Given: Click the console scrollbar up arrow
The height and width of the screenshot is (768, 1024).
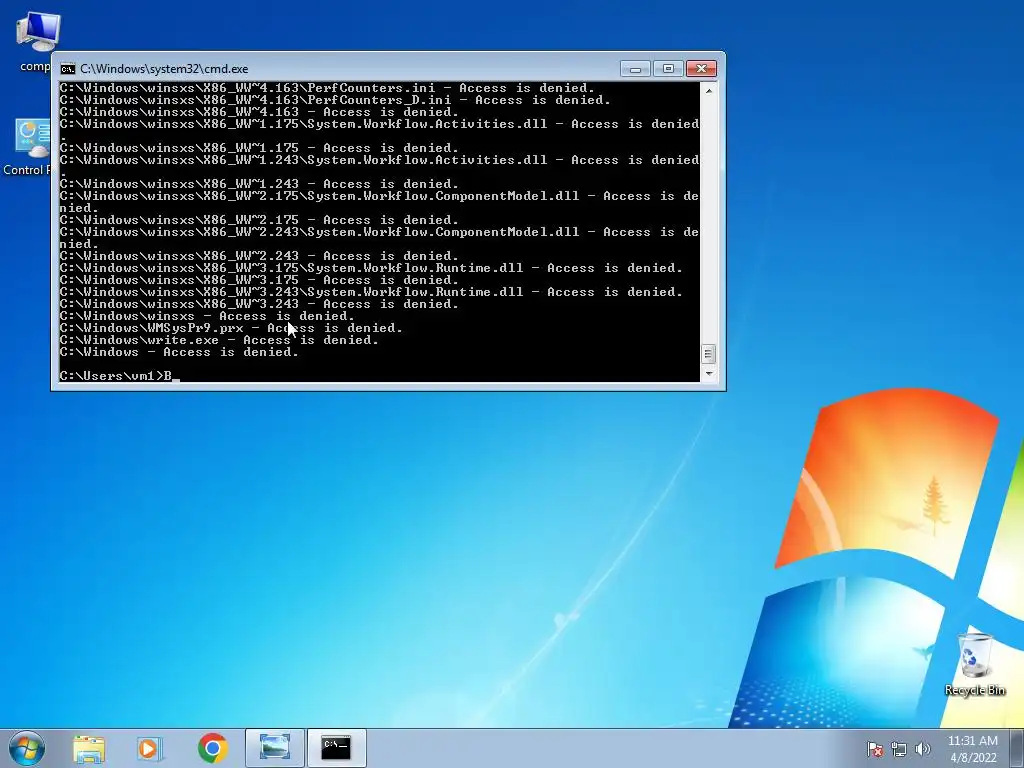Looking at the screenshot, I should pos(709,91).
